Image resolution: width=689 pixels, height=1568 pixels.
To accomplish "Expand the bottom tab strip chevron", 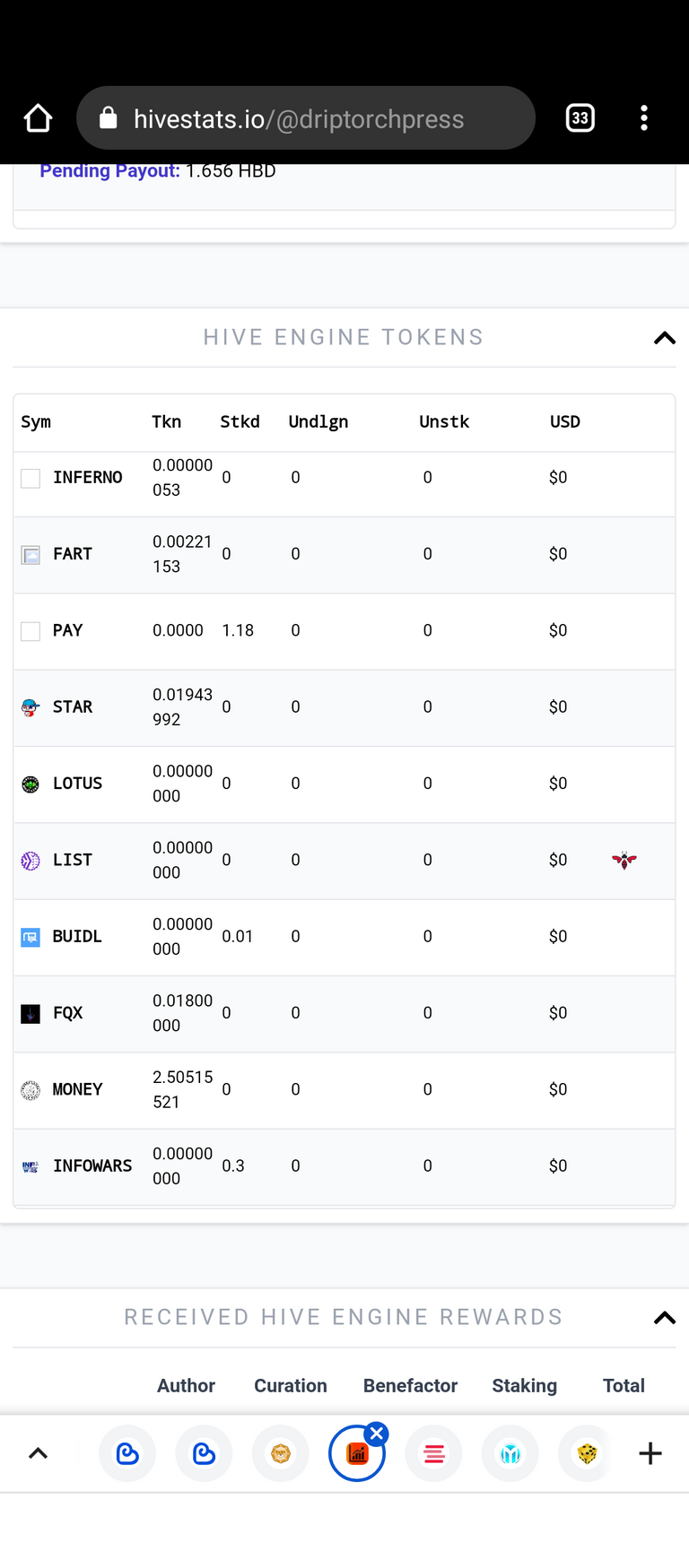I will 38,1453.
